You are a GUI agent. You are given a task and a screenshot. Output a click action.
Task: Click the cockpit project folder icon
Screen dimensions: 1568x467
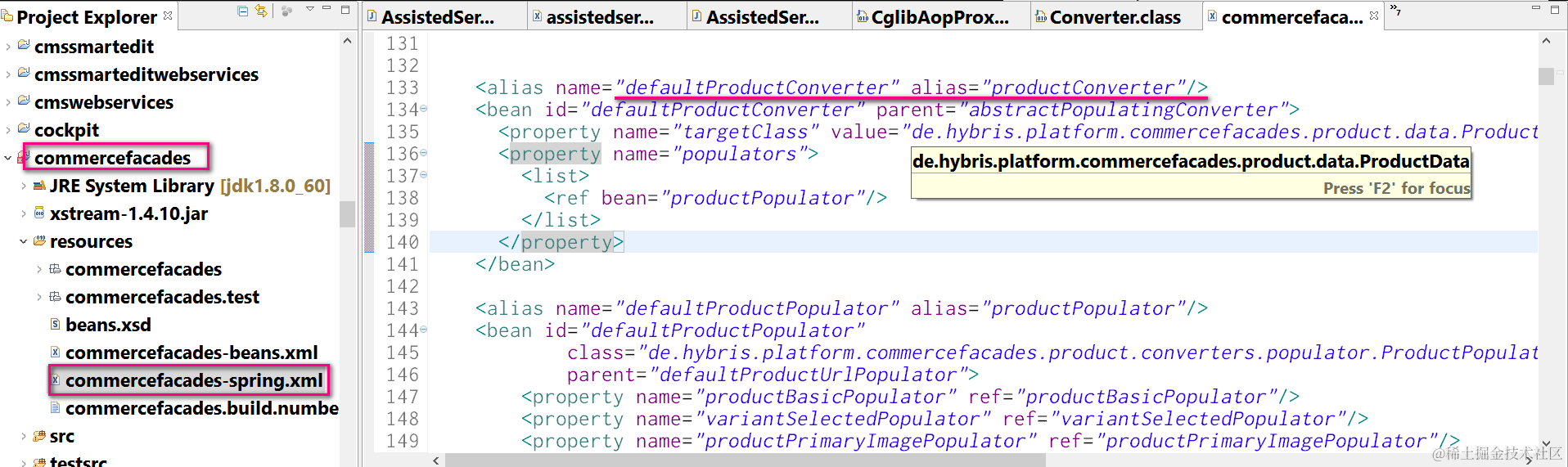[24, 129]
